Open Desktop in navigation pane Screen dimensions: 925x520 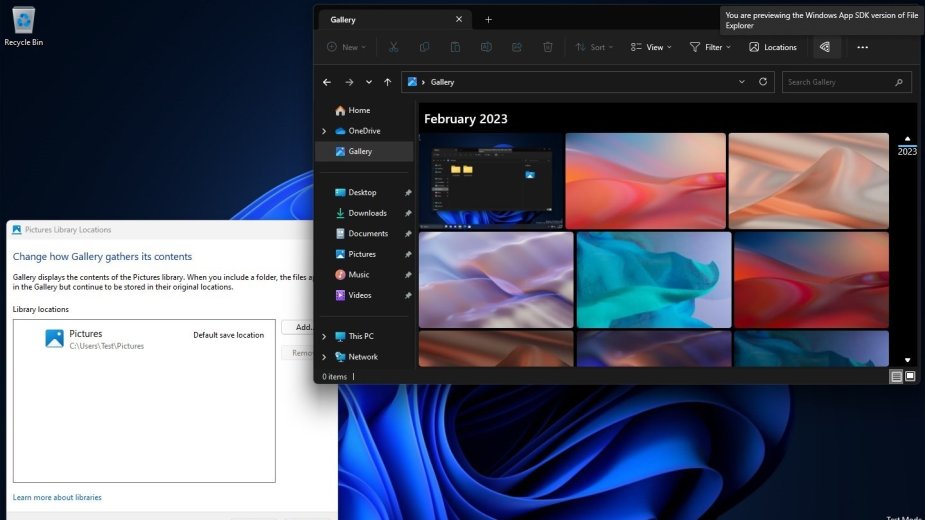tap(356, 192)
